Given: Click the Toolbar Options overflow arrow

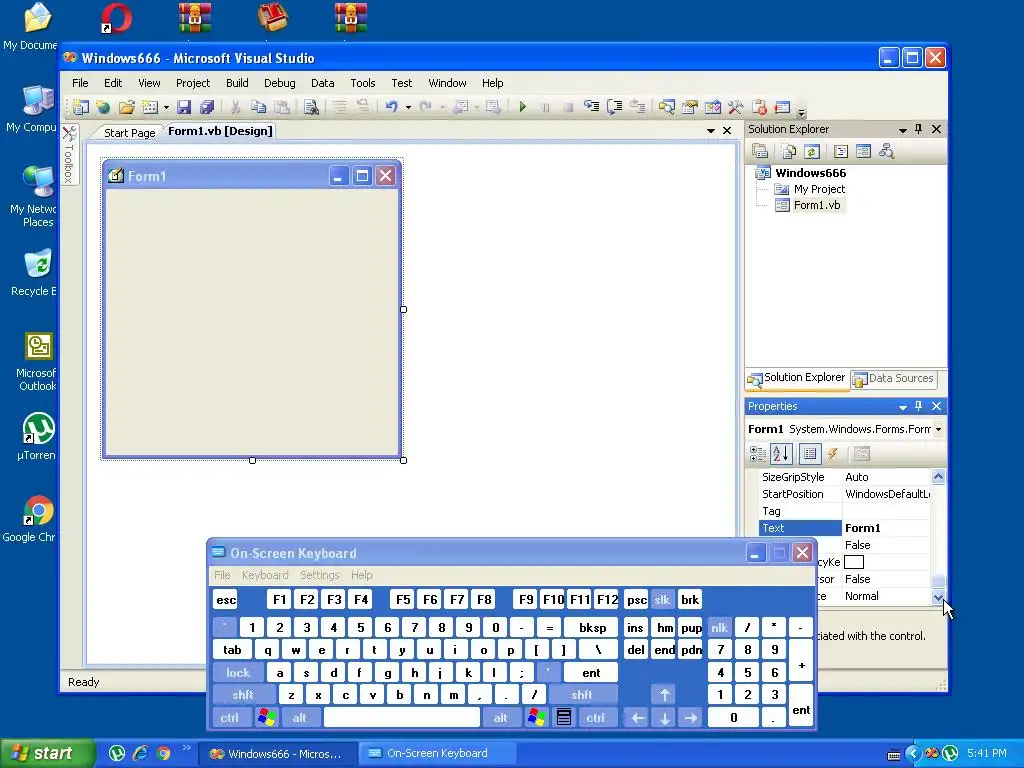Looking at the screenshot, I should [801, 111].
